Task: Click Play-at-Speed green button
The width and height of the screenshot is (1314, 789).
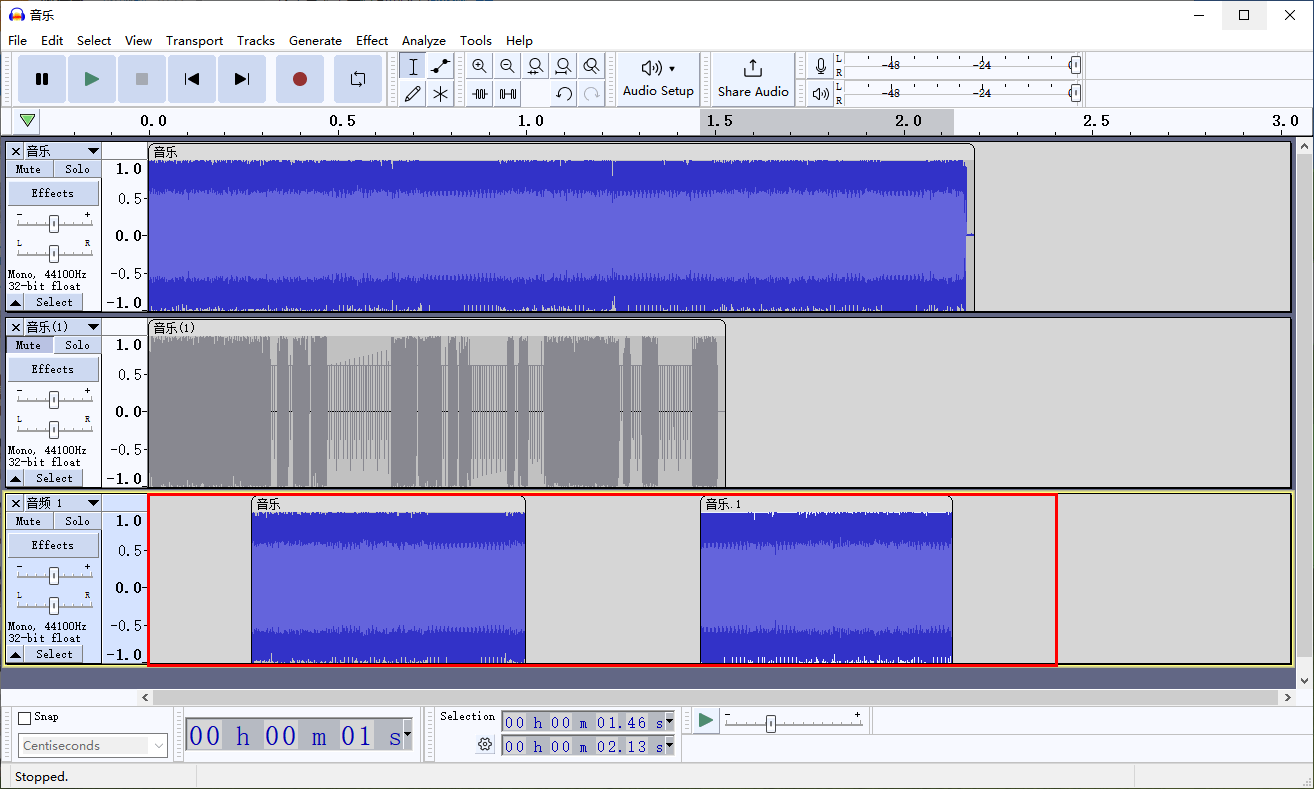Action: tap(707, 720)
